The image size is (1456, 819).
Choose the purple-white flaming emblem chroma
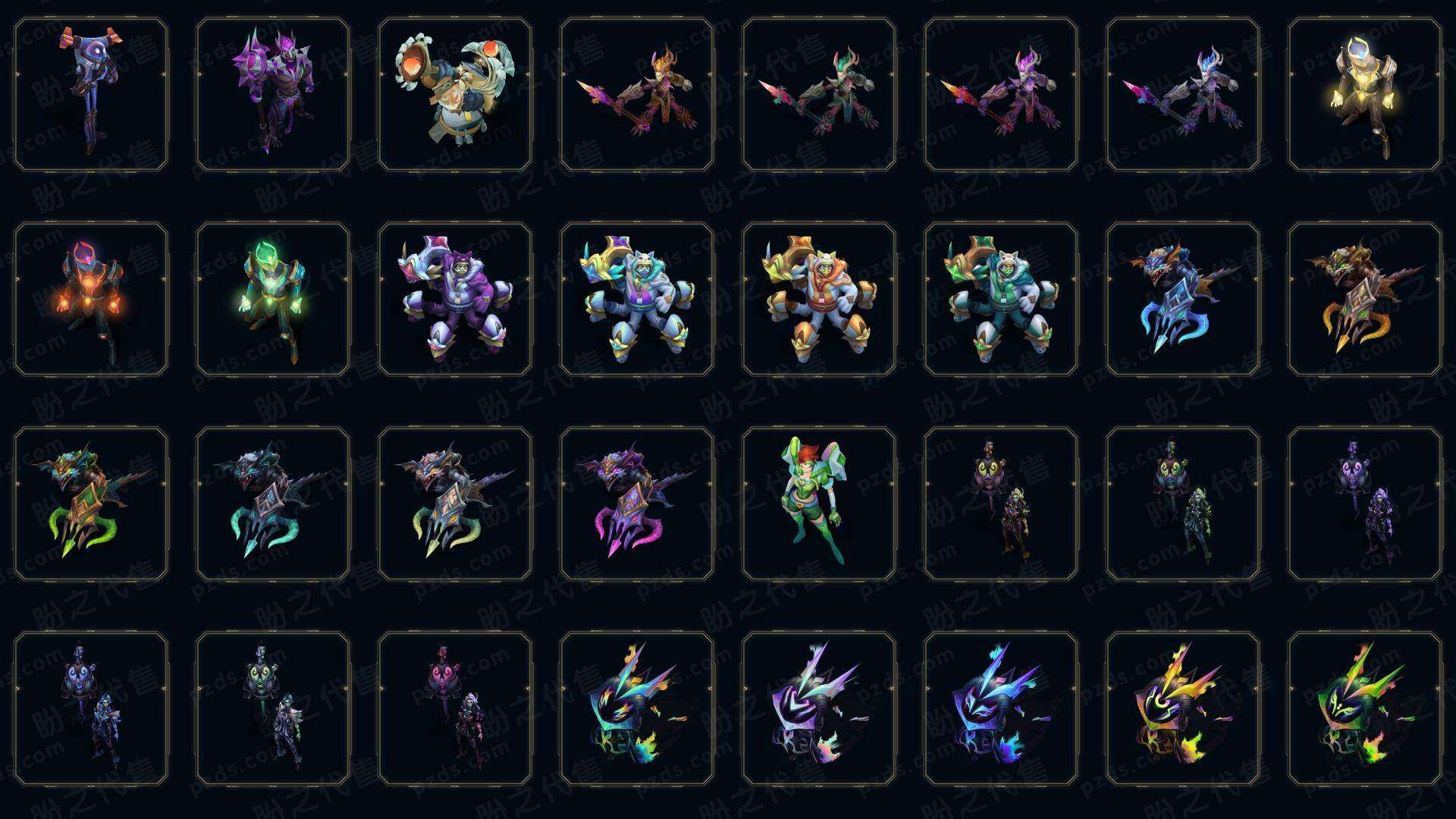pos(819,708)
